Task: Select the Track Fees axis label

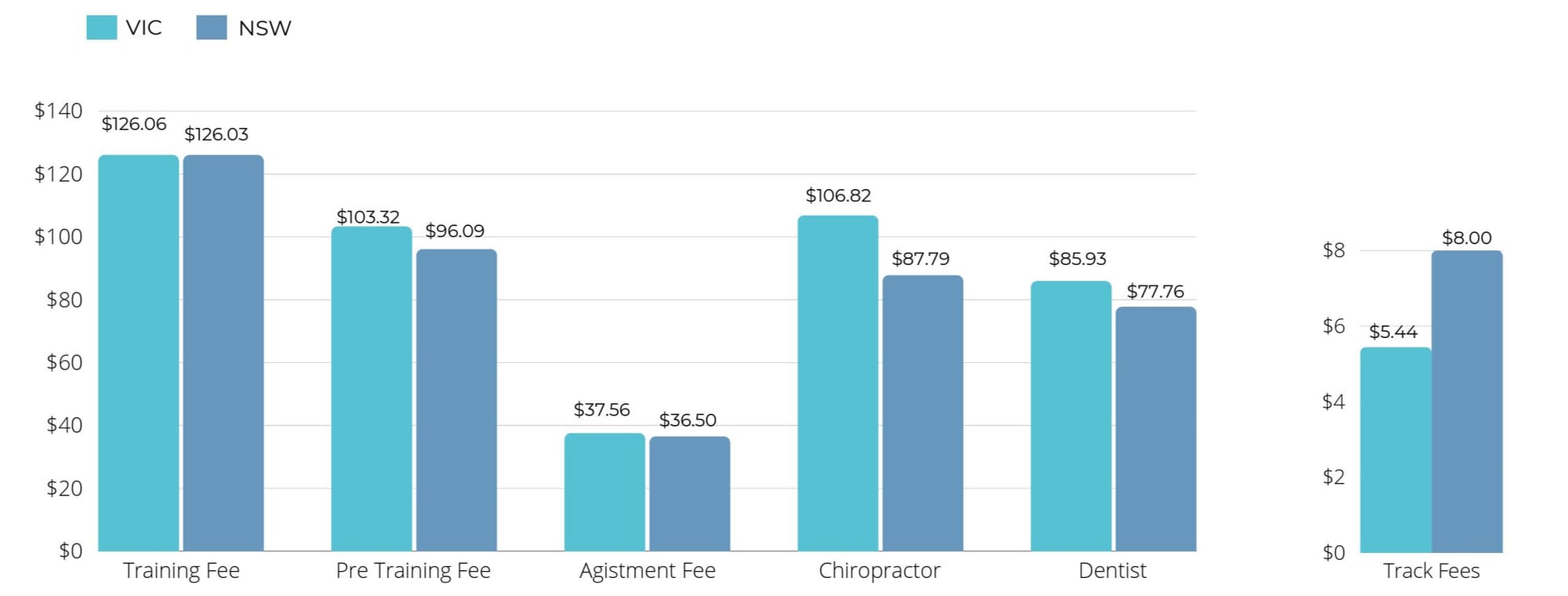Action: (1431, 571)
